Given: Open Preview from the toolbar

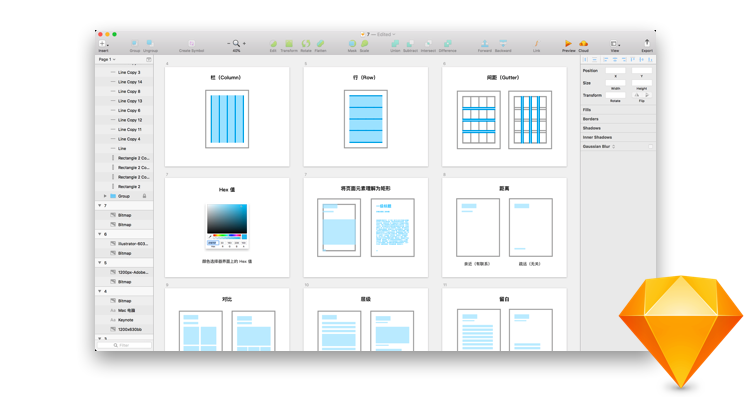Looking at the screenshot, I should point(568,44).
